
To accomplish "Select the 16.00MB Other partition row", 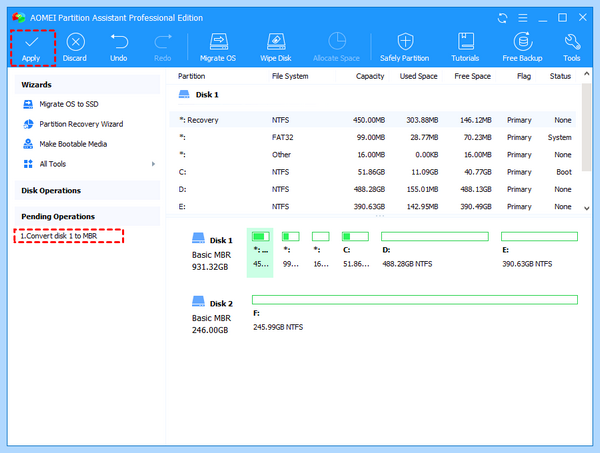I will [x=372, y=155].
